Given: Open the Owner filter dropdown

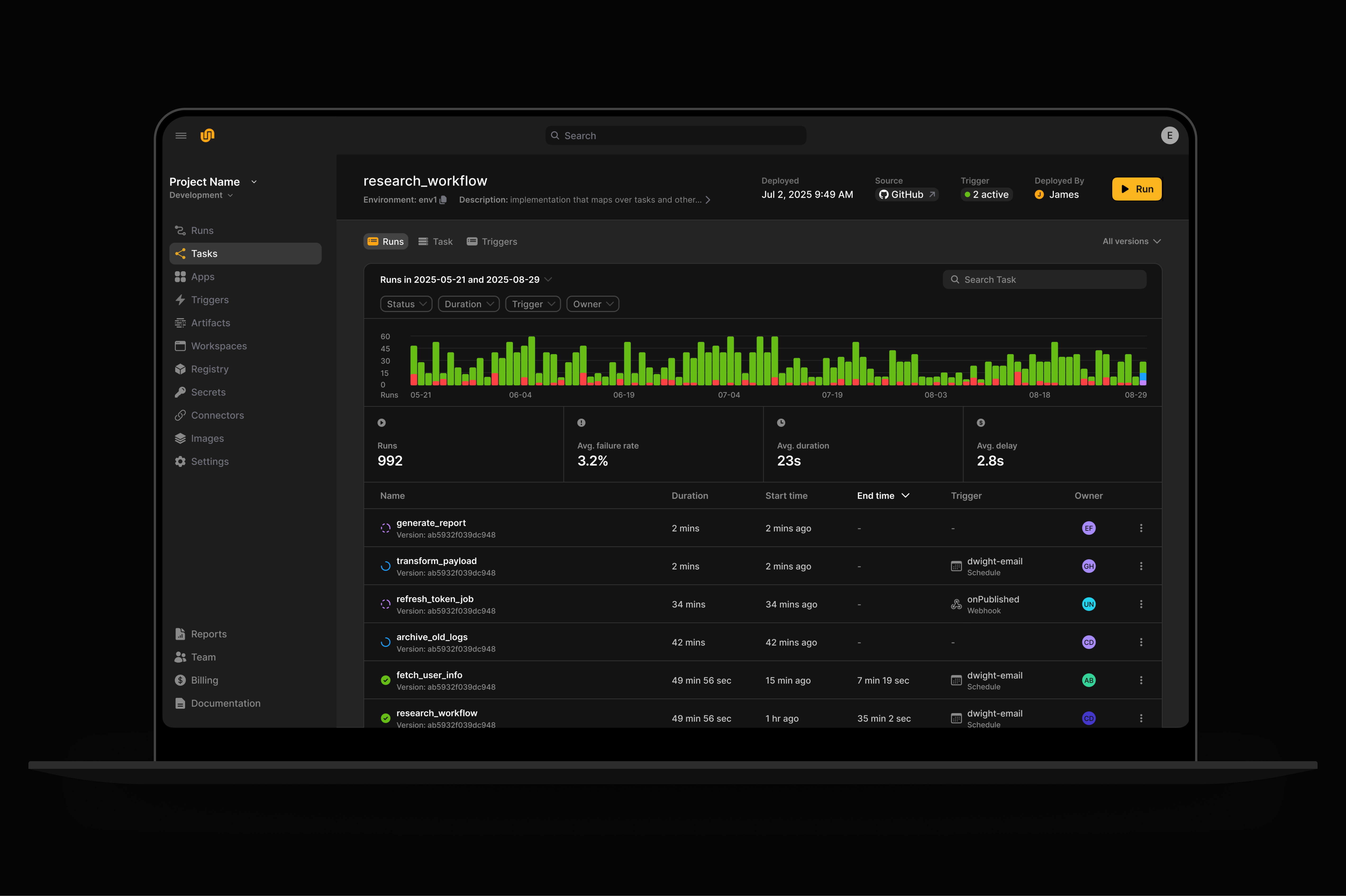Looking at the screenshot, I should pos(592,304).
